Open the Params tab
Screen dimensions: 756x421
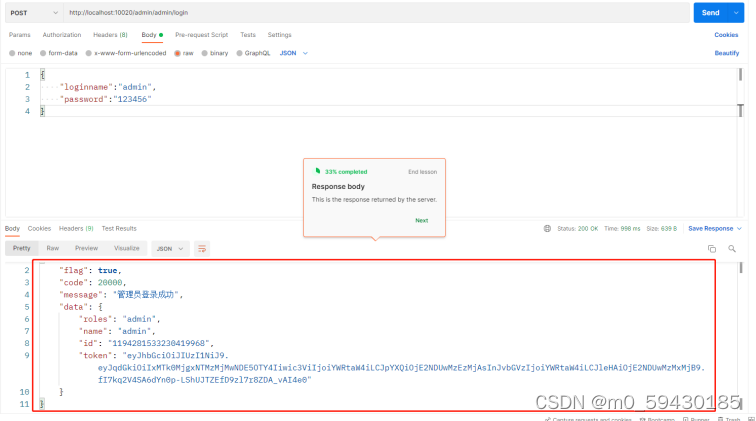click(19, 35)
